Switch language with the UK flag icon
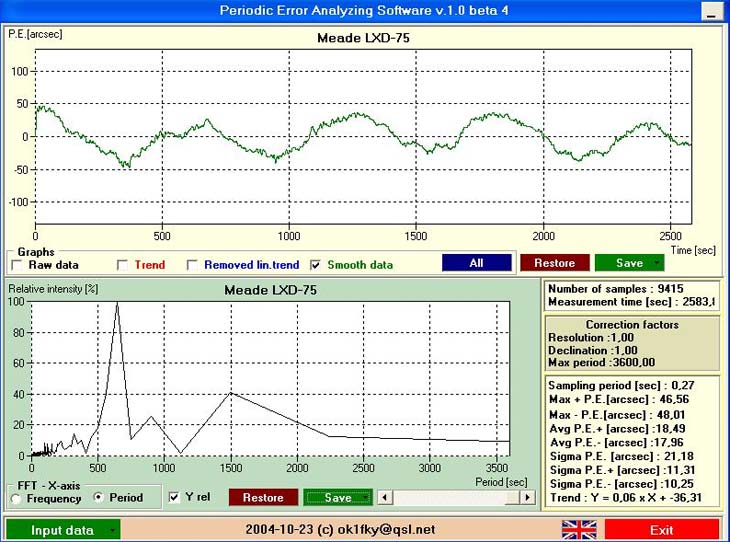Image resolution: width=730 pixels, height=542 pixels. tap(579, 530)
